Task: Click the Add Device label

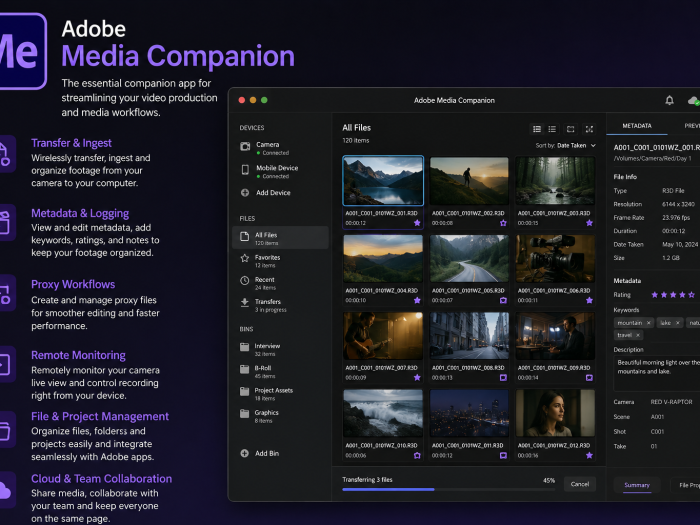Action: click(273, 193)
